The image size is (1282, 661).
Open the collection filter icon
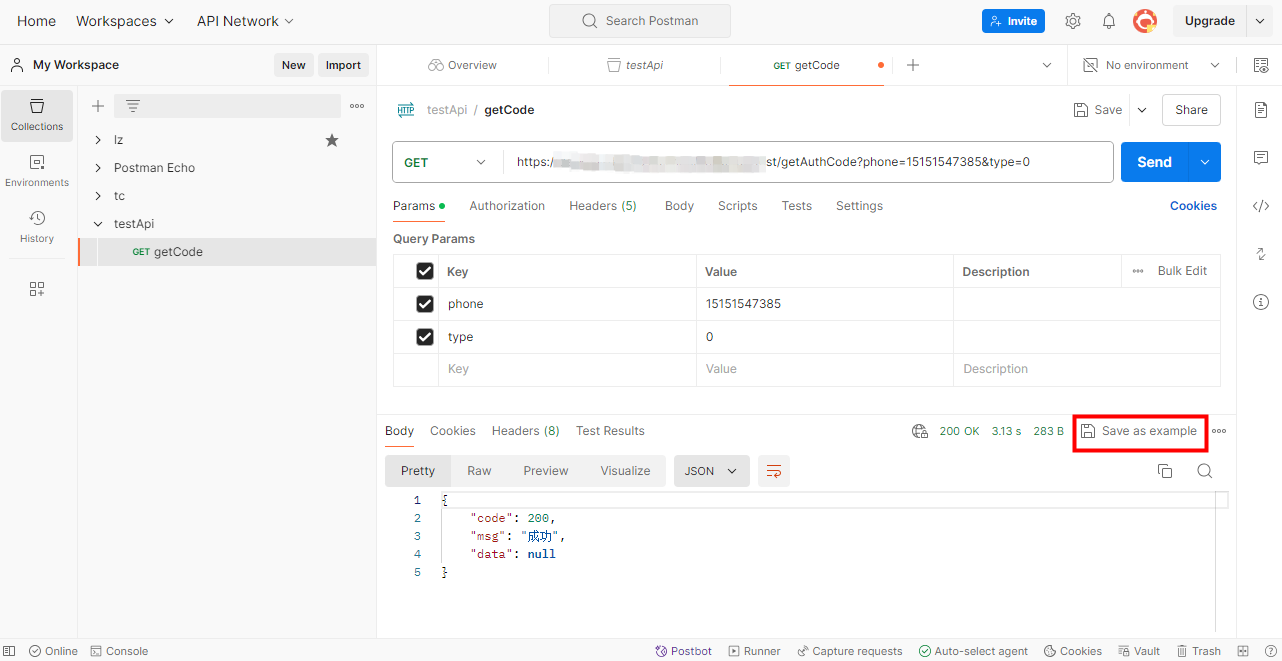[133, 106]
